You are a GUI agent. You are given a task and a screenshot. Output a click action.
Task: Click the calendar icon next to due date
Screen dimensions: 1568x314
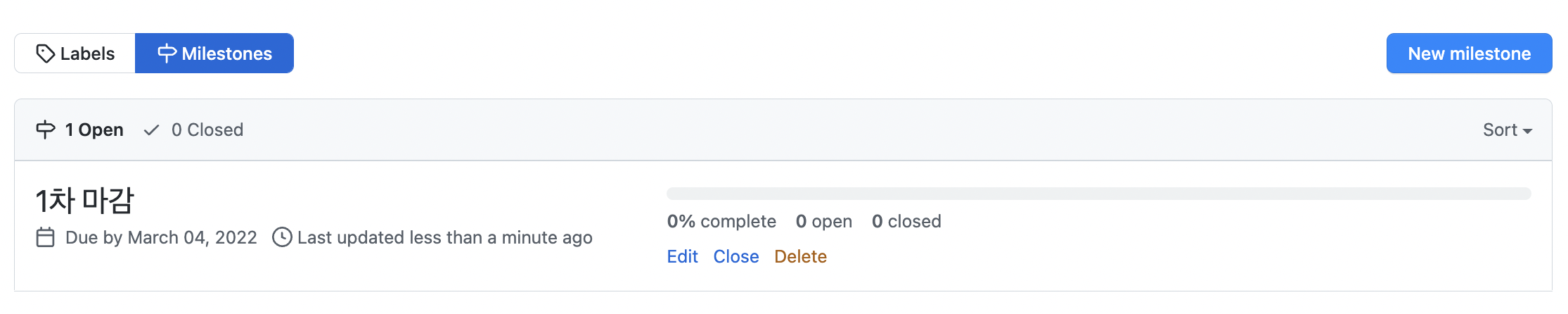click(x=45, y=237)
